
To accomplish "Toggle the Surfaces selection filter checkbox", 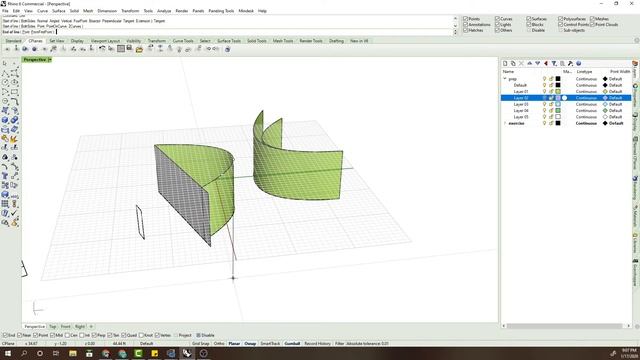I will (529, 19).
